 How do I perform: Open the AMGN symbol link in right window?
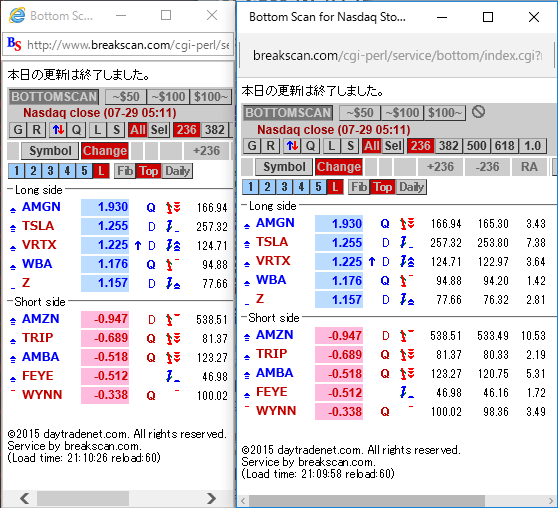[x=275, y=222]
